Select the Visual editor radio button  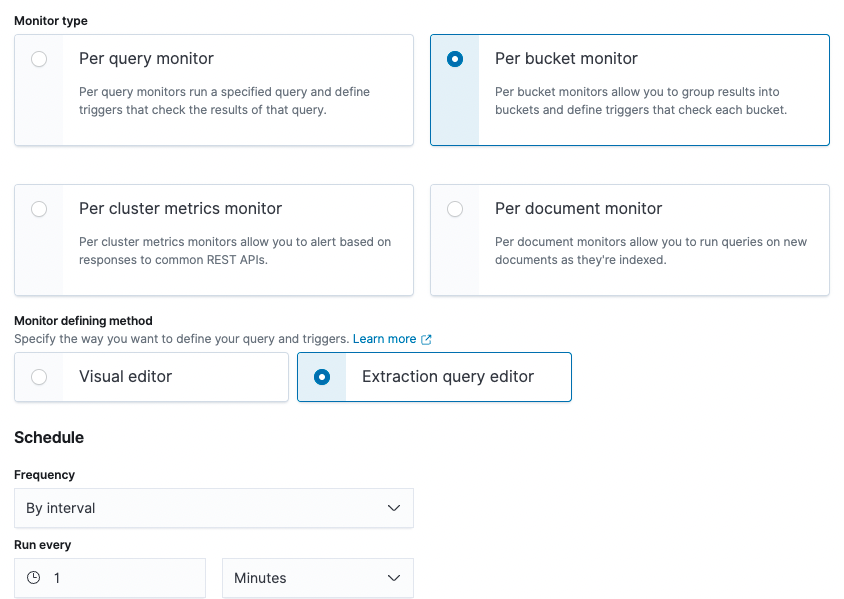point(39,377)
